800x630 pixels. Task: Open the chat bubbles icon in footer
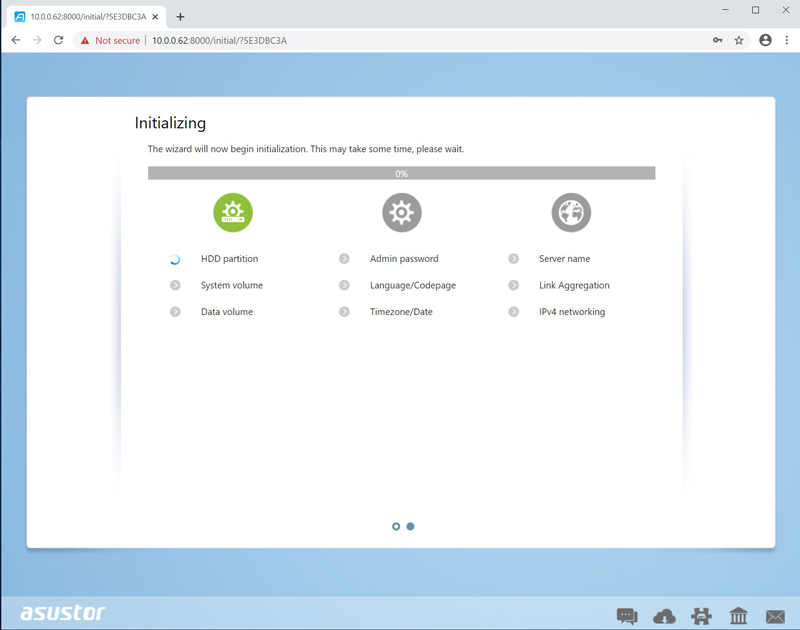[627, 616]
